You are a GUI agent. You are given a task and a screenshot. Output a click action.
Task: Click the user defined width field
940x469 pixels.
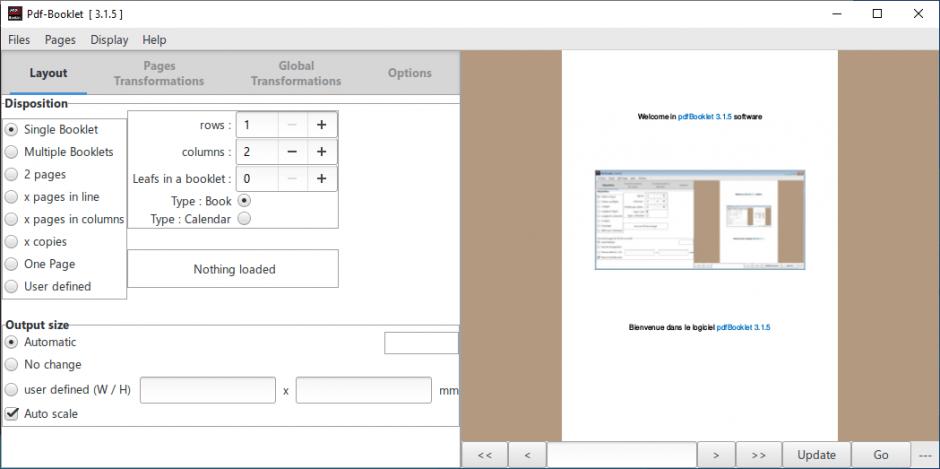(208, 390)
